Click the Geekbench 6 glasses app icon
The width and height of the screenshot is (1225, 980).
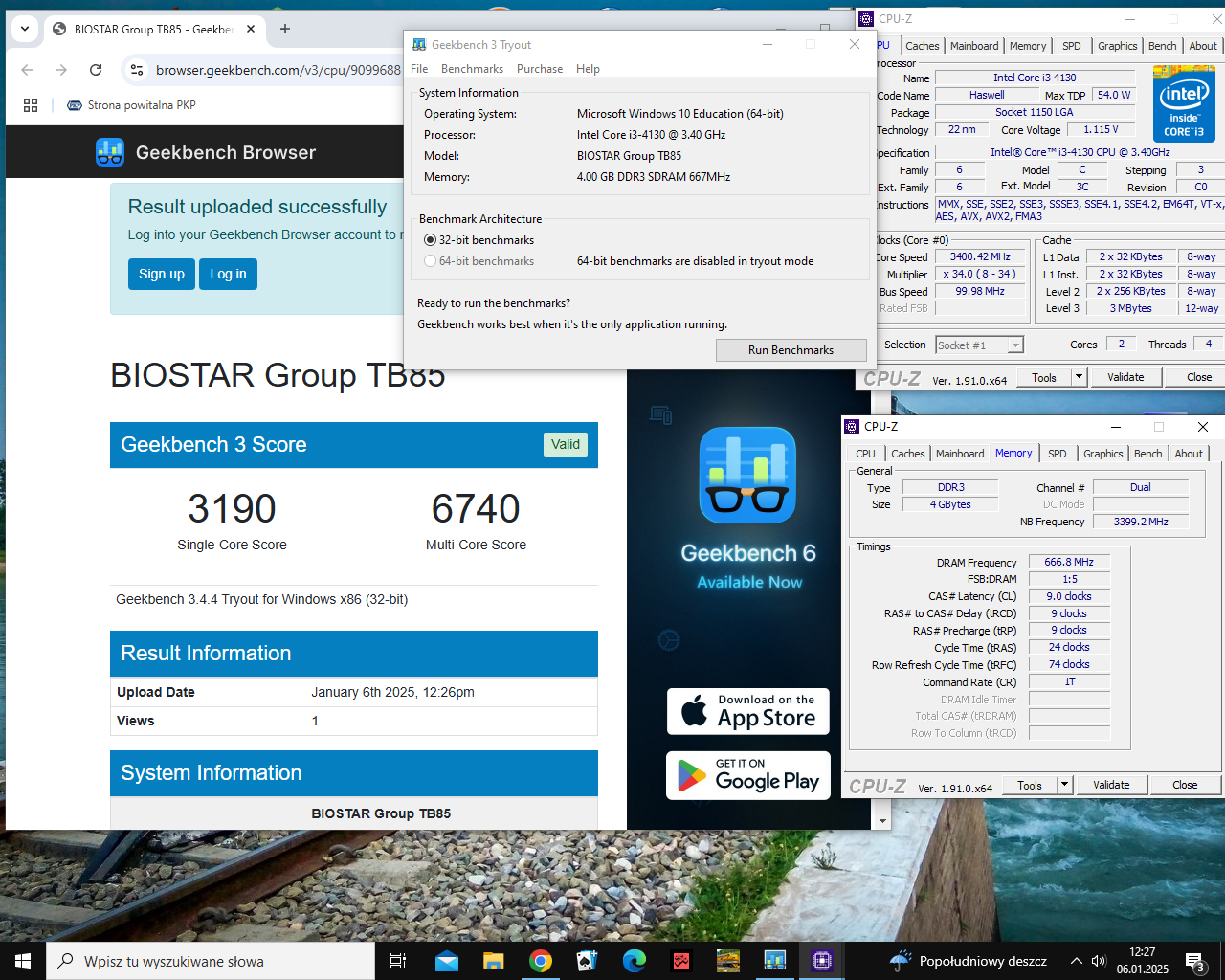747,475
